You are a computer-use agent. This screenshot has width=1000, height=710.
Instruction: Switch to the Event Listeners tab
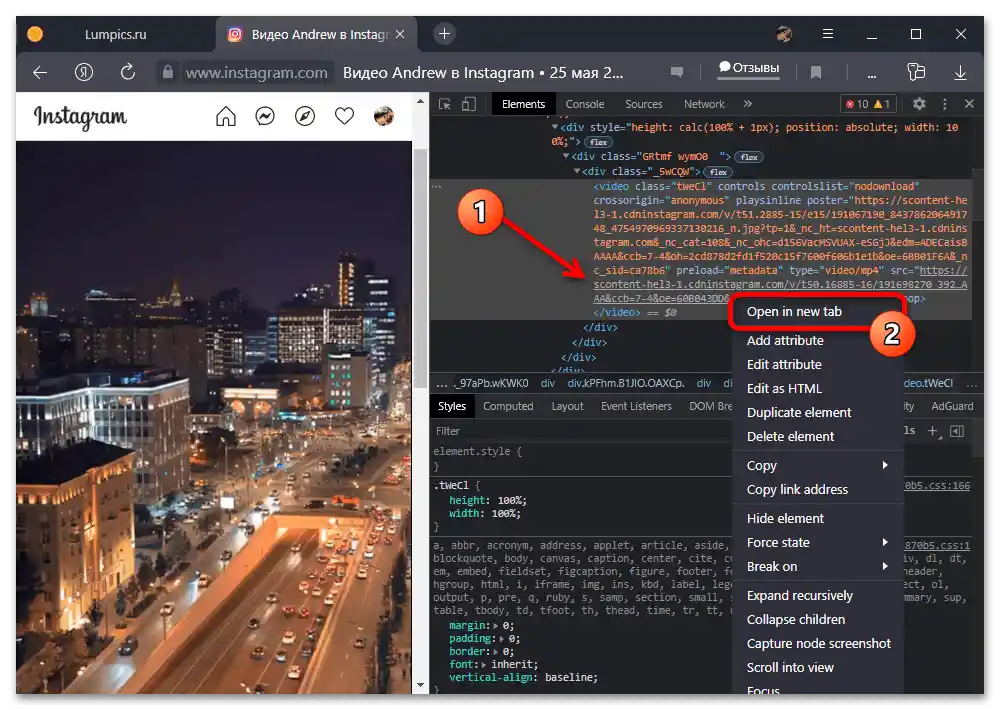(x=636, y=406)
